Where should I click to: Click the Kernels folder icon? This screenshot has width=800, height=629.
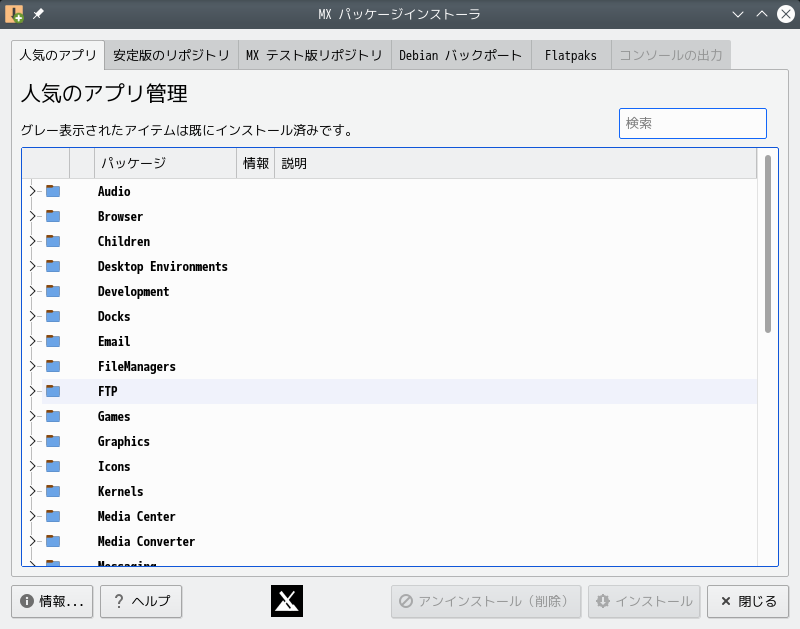[x=53, y=491]
